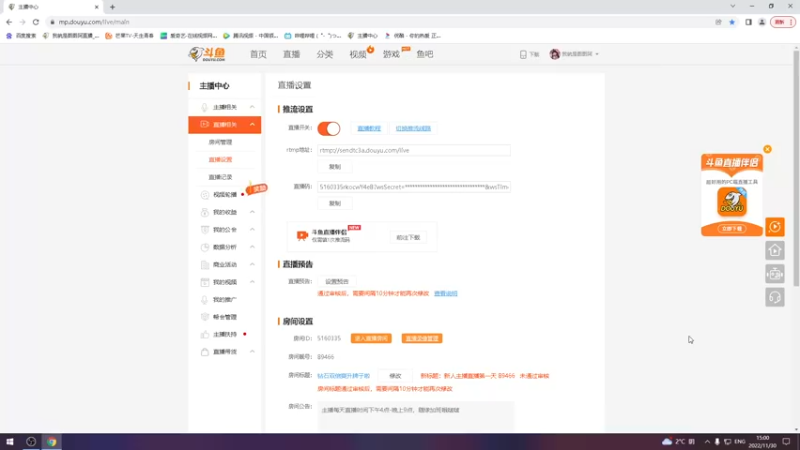800x450 pixels.
Task: Expand the 我的收益 section chevron
Action: point(252,212)
